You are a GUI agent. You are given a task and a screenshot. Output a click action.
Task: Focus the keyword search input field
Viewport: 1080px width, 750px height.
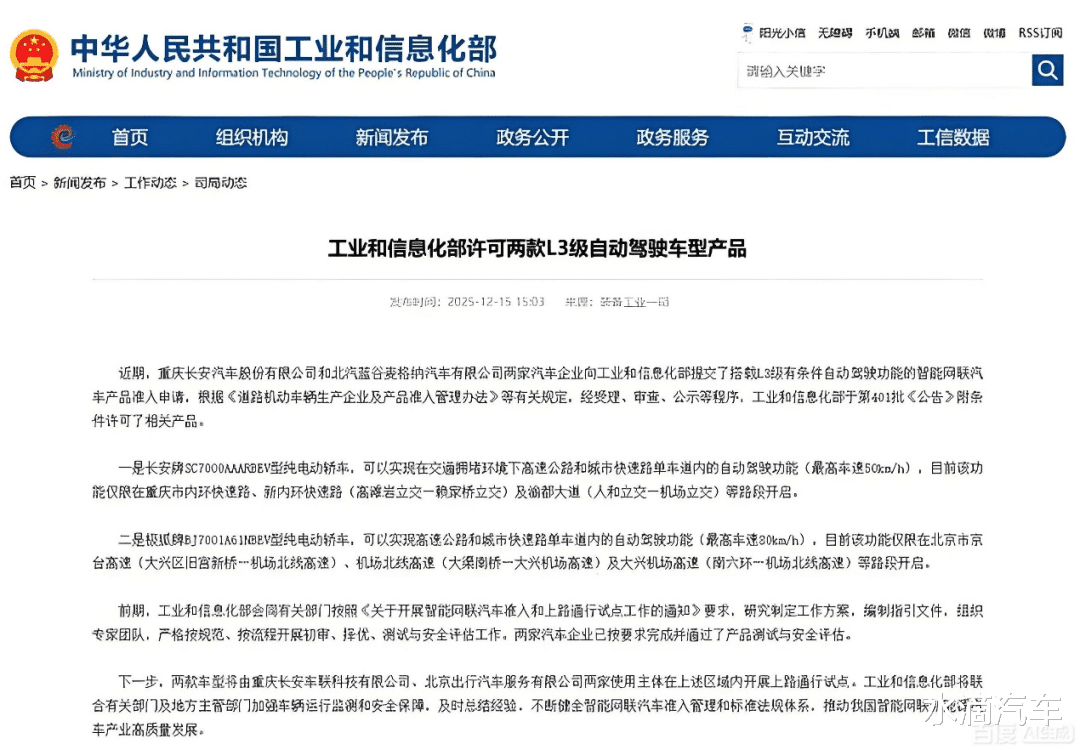884,70
